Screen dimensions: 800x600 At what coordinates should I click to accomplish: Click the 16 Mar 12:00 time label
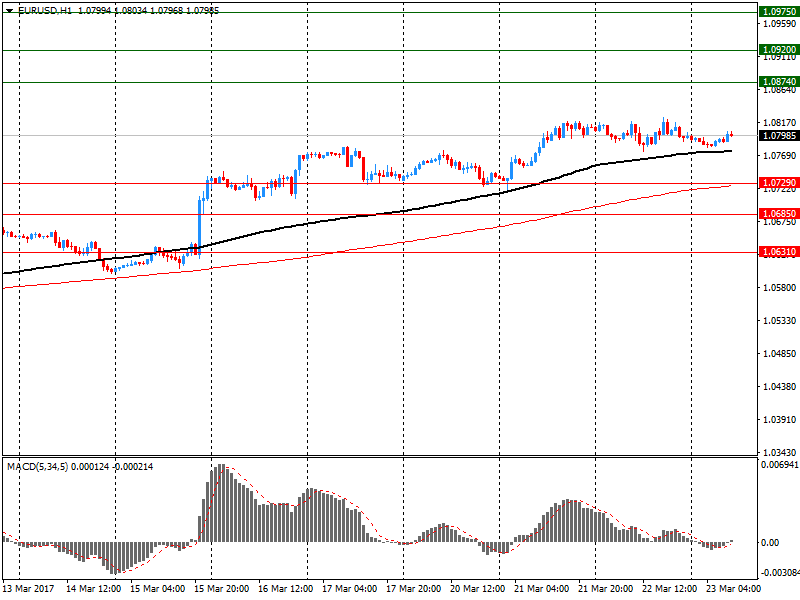tap(285, 589)
